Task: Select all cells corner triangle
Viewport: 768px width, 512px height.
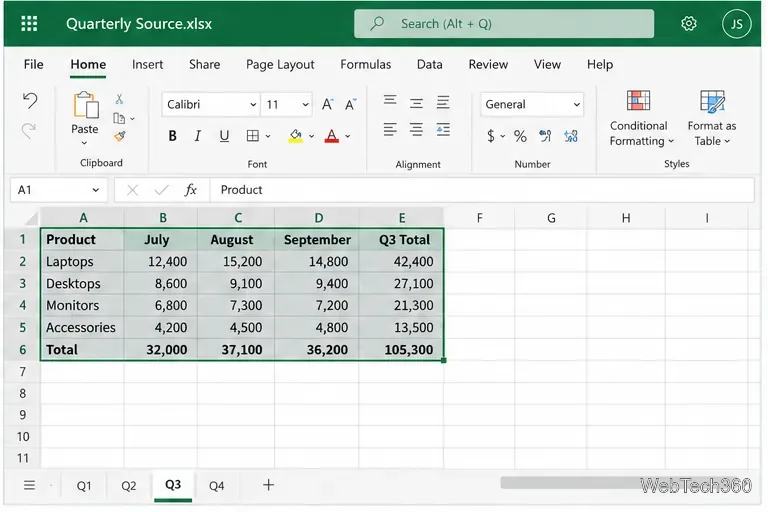Action: click(32, 218)
